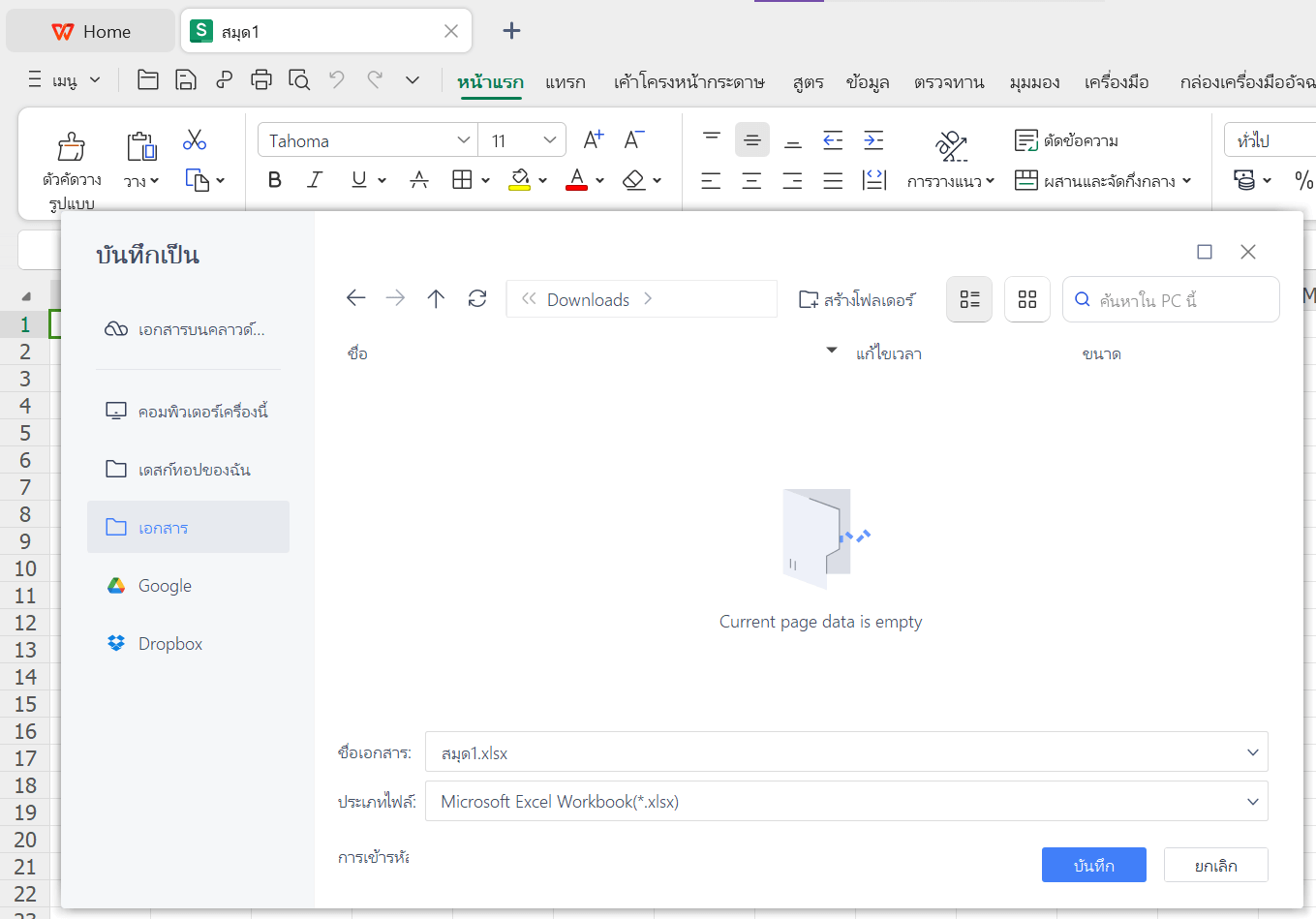This screenshot has height=919, width=1316.
Task: Click the Cut scissors icon
Action: [194, 139]
